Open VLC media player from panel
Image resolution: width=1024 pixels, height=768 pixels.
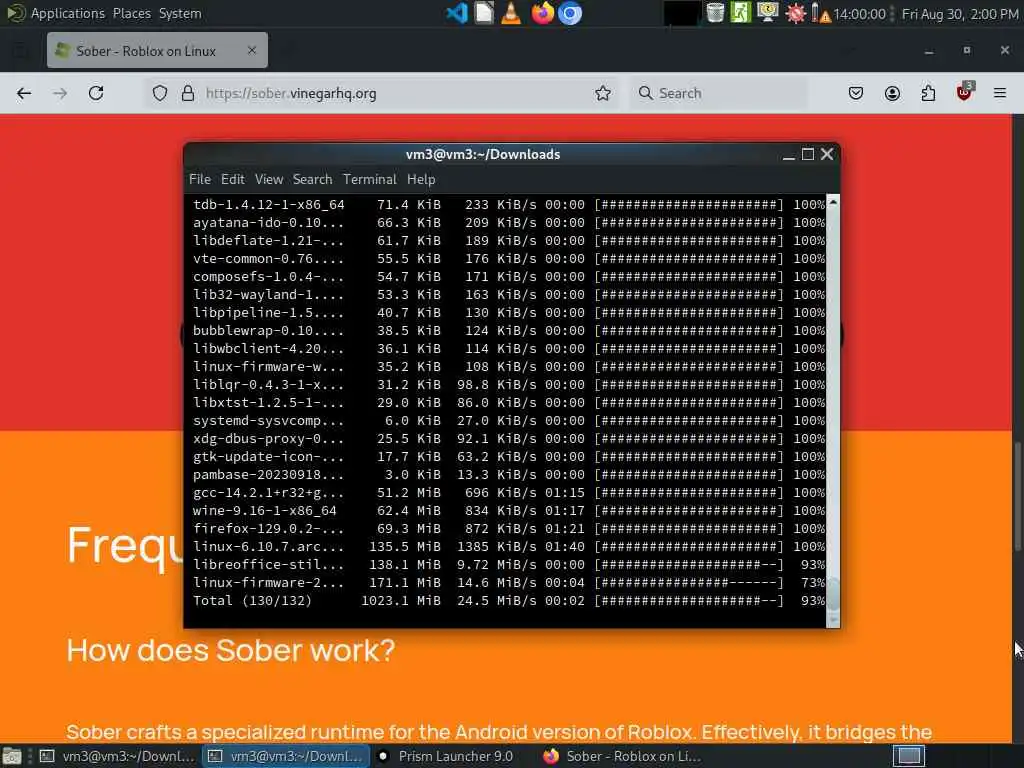click(x=511, y=13)
